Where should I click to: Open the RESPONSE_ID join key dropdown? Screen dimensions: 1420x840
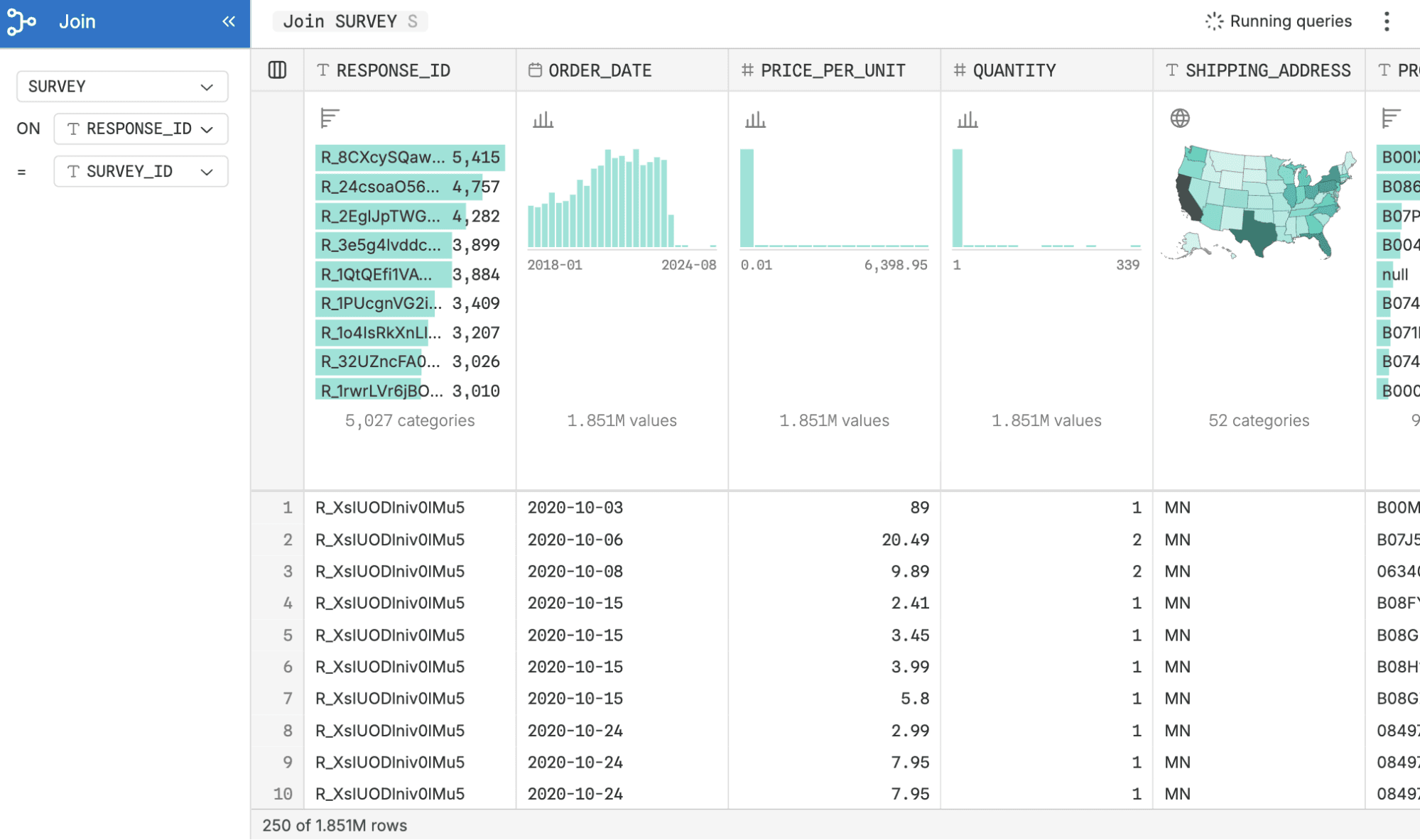click(x=141, y=129)
